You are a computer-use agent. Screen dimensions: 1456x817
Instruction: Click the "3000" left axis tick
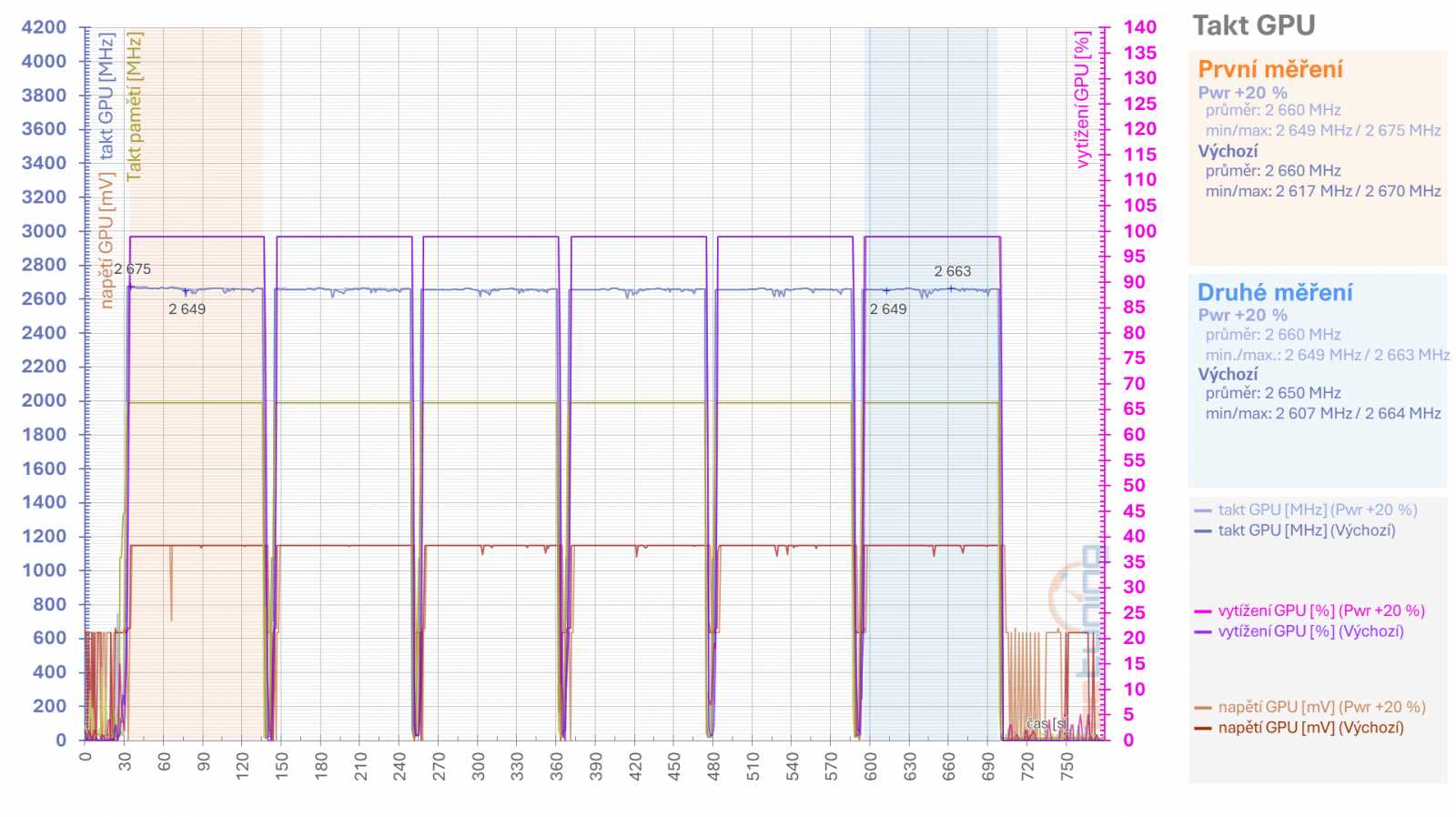(44, 231)
